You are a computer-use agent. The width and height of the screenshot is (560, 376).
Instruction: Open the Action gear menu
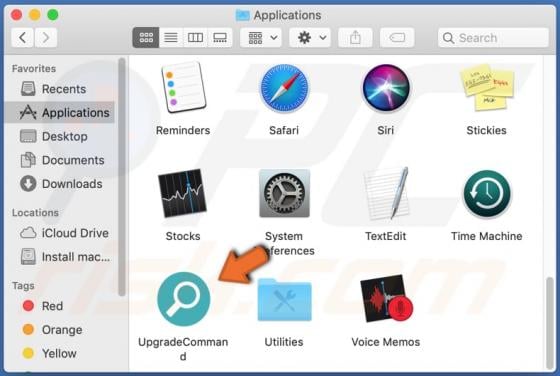click(x=310, y=37)
